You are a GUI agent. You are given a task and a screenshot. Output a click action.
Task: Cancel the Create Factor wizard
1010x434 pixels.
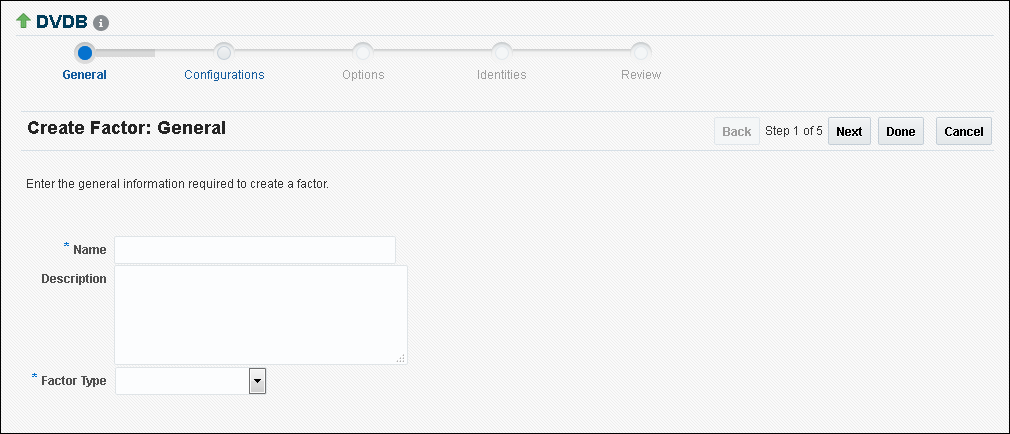[x=964, y=132]
